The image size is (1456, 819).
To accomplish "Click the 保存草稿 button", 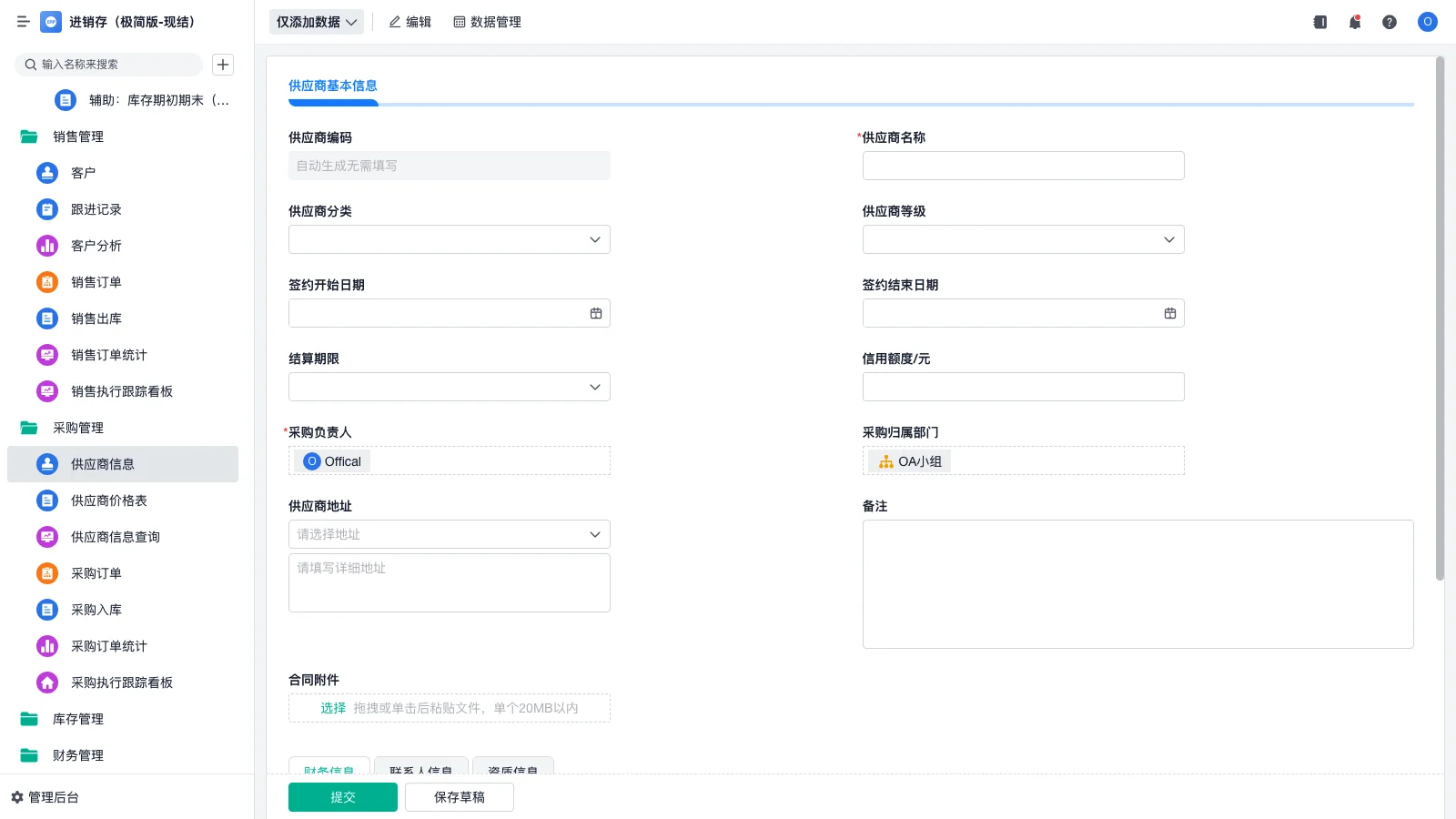I will click(460, 797).
